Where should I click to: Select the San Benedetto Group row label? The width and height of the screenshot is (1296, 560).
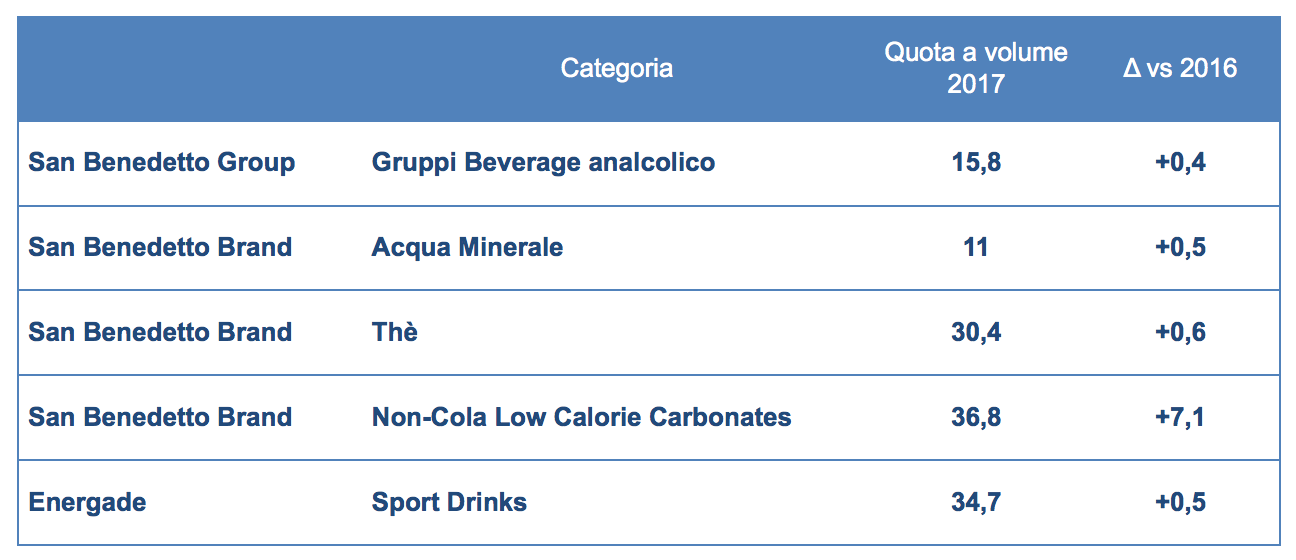point(162,162)
